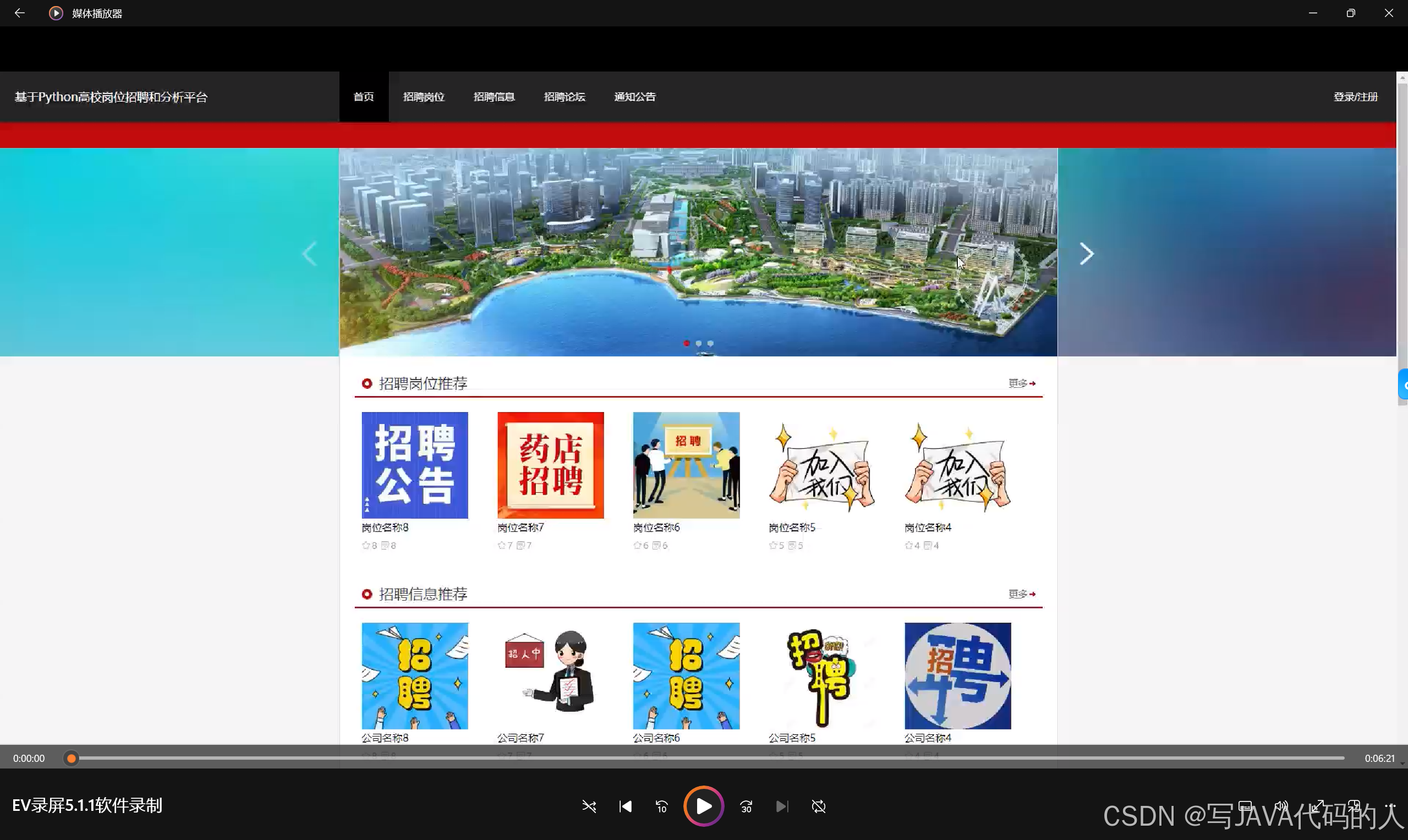Image resolution: width=1408 pixels, height=840 pixels.
Task: Go back with the media player arrow
Action: pos(20,13)
